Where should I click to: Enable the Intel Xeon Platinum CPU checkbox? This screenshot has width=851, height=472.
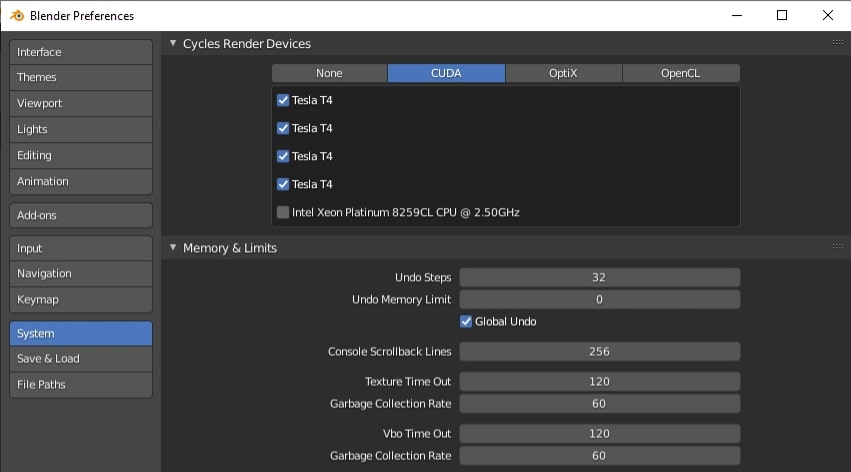pyautogui.click(x=283, y=212)
